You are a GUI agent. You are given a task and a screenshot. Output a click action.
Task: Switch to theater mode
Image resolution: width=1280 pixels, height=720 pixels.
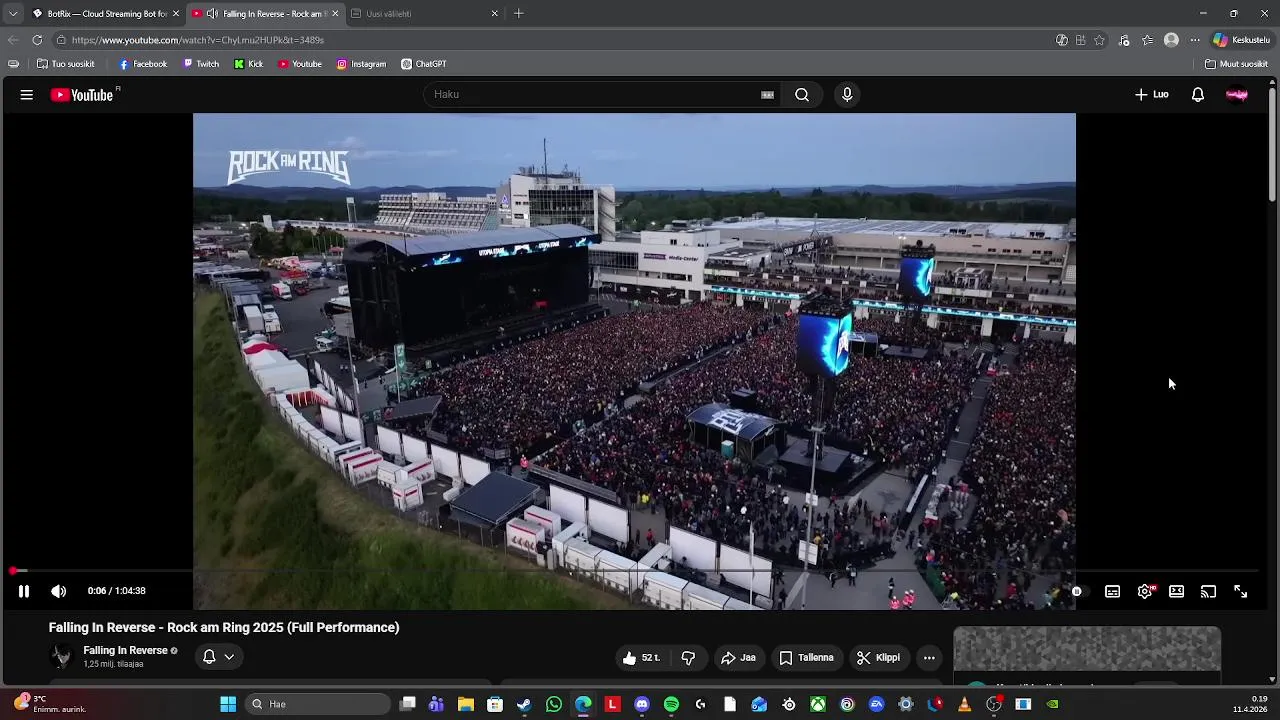[x=1177, y=592]
